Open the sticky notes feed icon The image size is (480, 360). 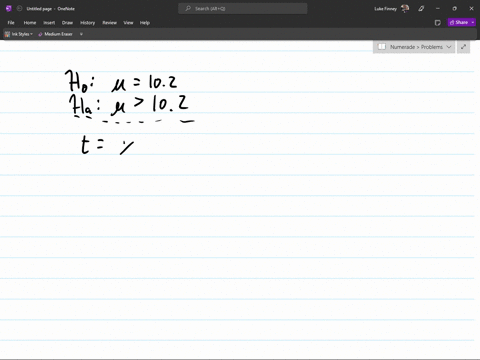click(x=438, y=22)
